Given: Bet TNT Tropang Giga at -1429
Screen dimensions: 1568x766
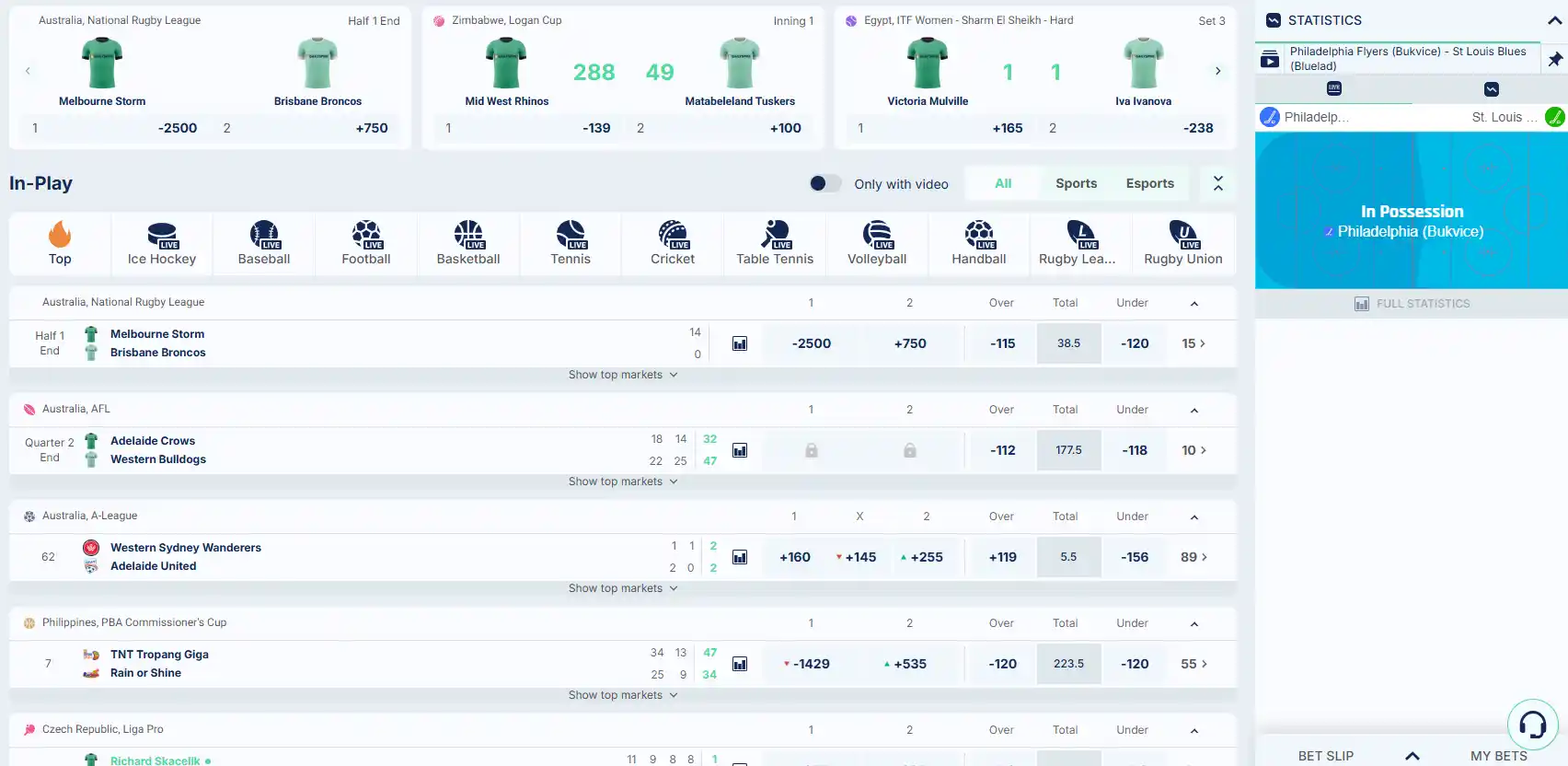Looking at the screenshot, I should 812,664.
